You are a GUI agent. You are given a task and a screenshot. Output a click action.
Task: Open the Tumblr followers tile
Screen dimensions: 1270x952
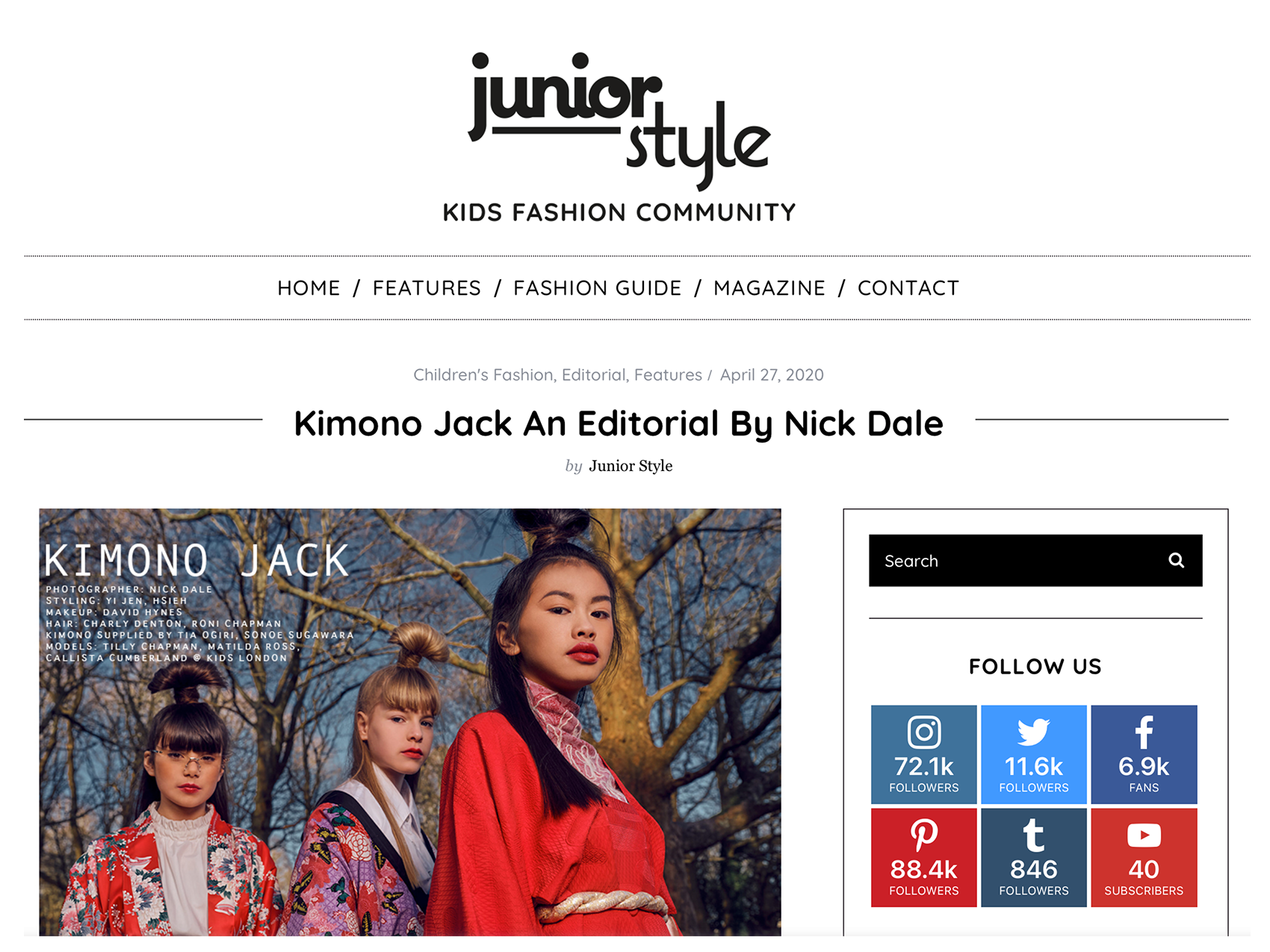(1033, 857)
